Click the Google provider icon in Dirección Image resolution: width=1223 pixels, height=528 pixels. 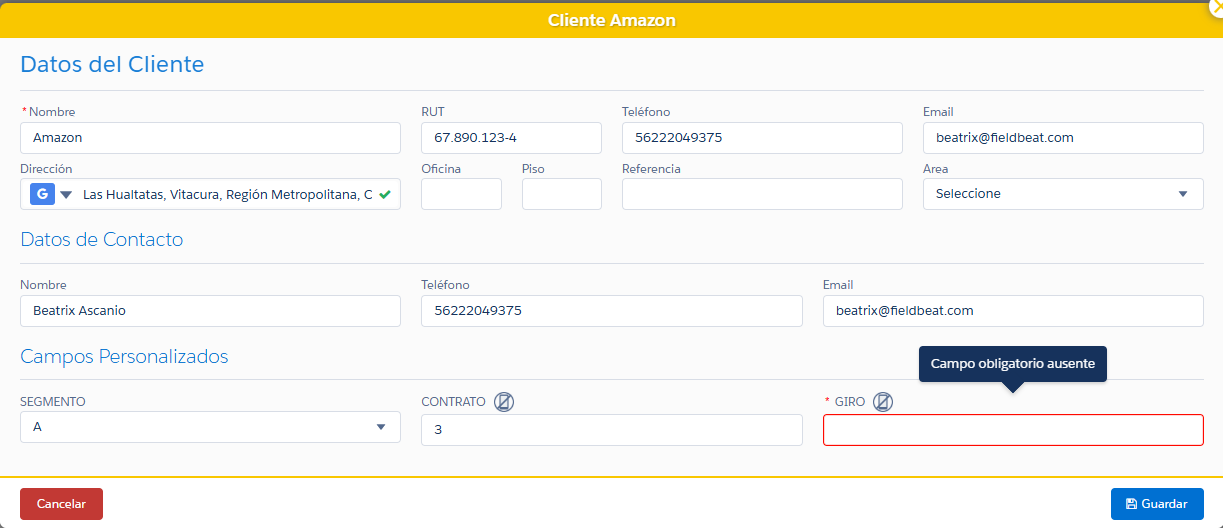[42, 194]
